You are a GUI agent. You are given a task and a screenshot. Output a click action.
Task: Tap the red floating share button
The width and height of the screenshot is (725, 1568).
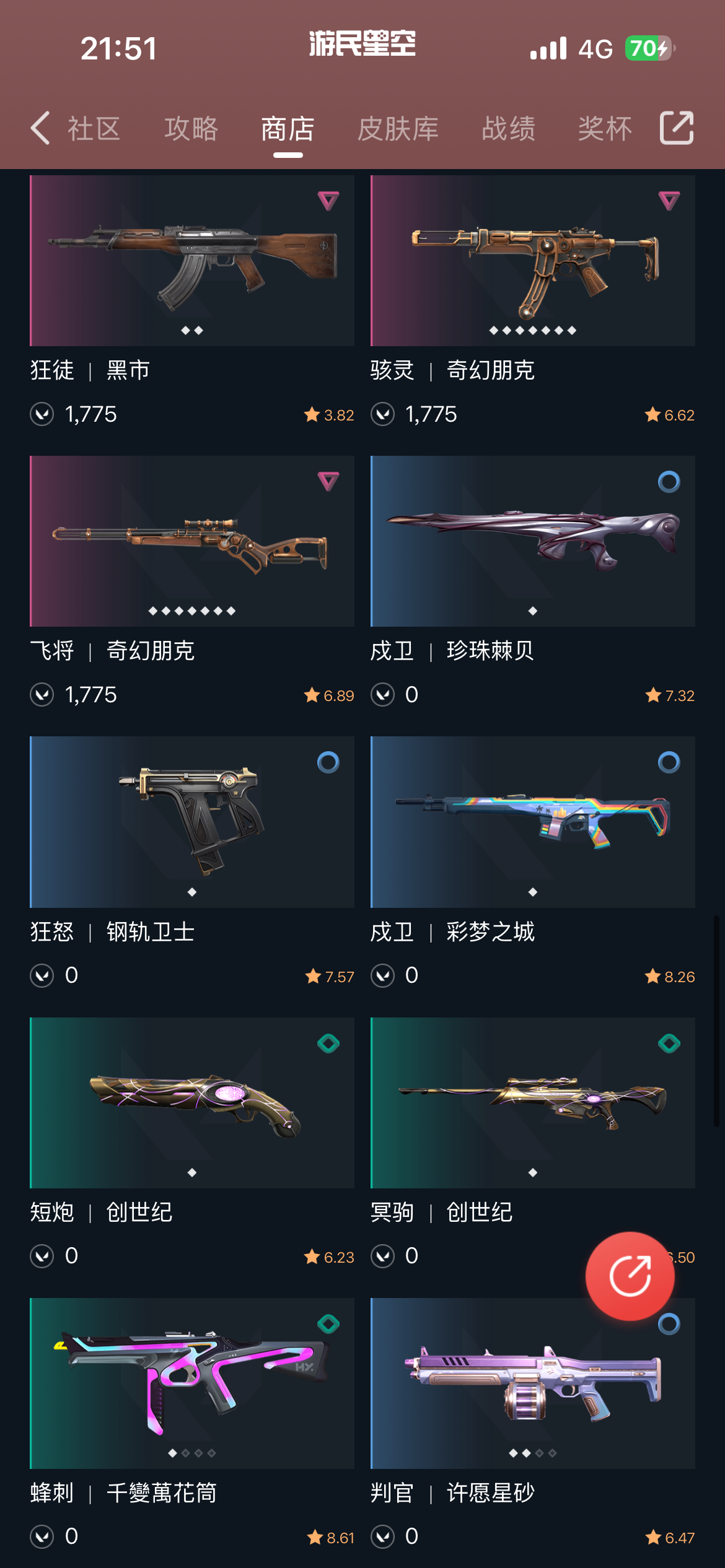tap(630, 1276)
